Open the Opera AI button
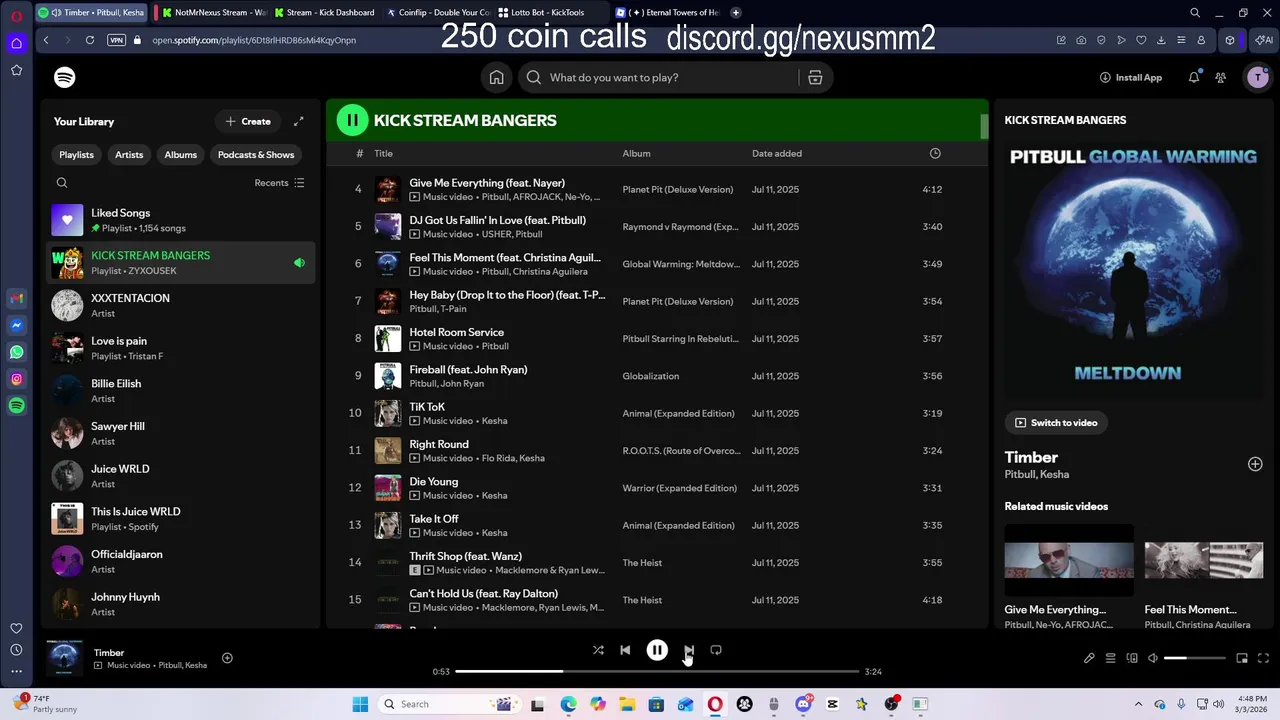Image resolution: width=1280 pixels, height=720 pixels. pos(1265,40)
